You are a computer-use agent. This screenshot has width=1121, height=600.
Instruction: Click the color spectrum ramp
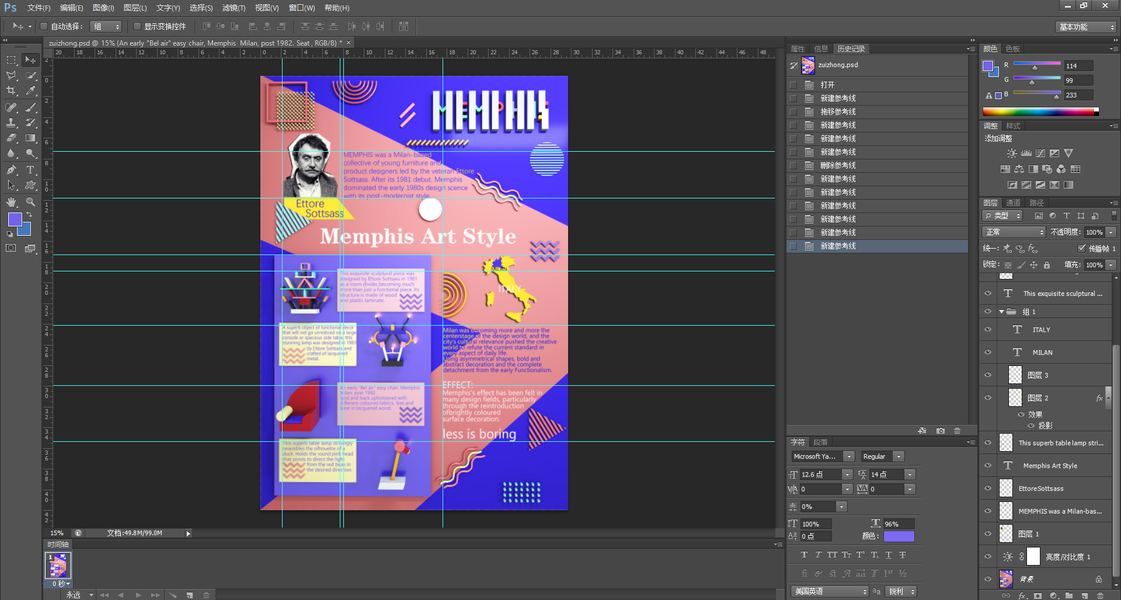tap(1039, 112)
